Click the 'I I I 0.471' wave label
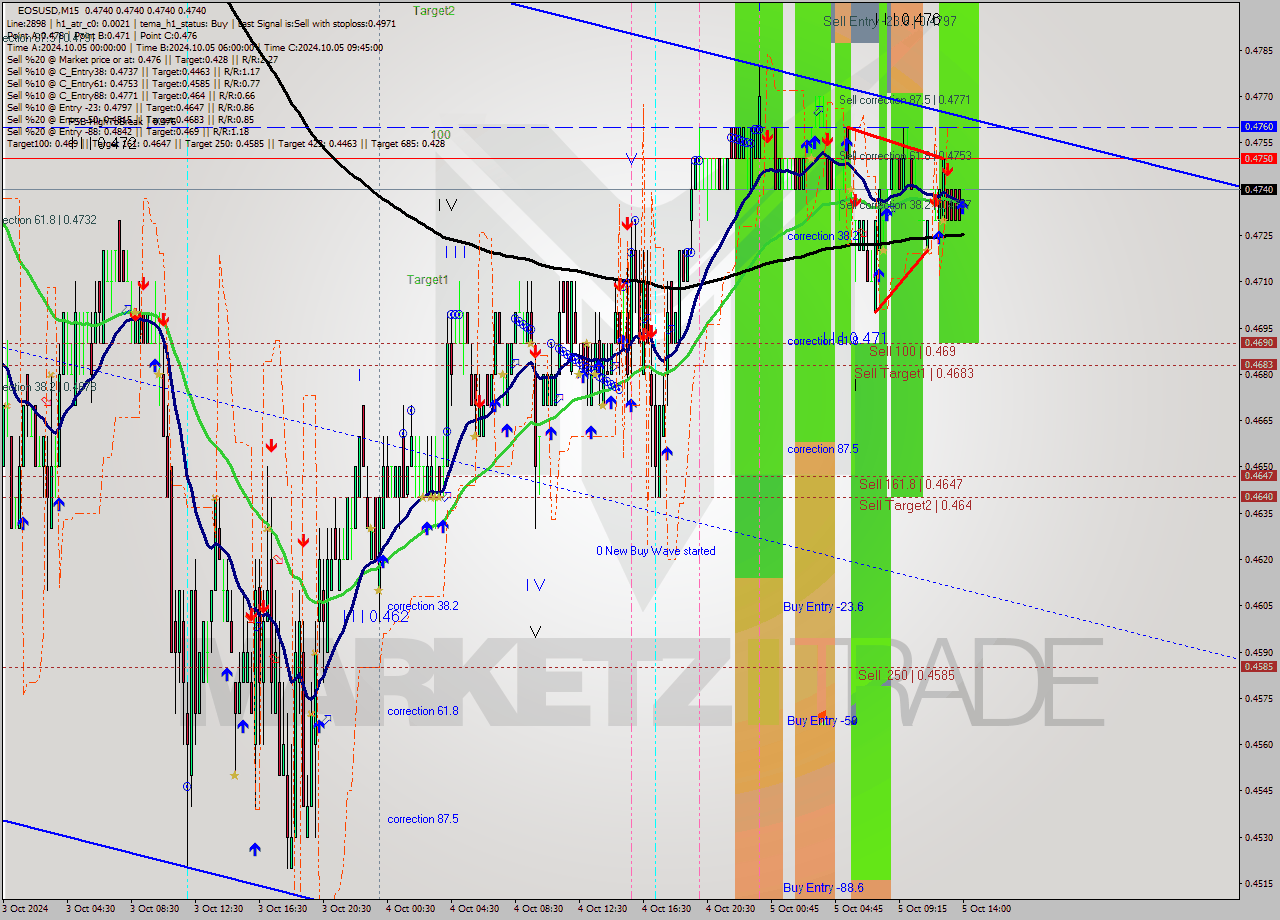This screenshot has width=1280, height=920. [855, 338]
